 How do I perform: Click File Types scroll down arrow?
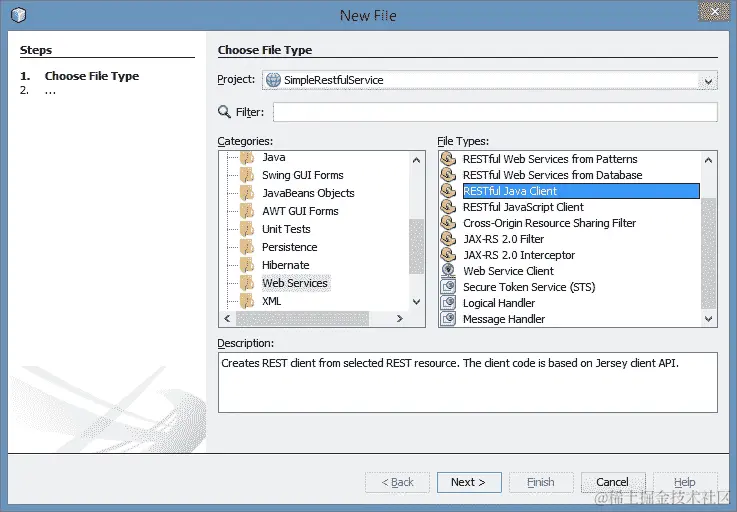click(x=708, y=319)
